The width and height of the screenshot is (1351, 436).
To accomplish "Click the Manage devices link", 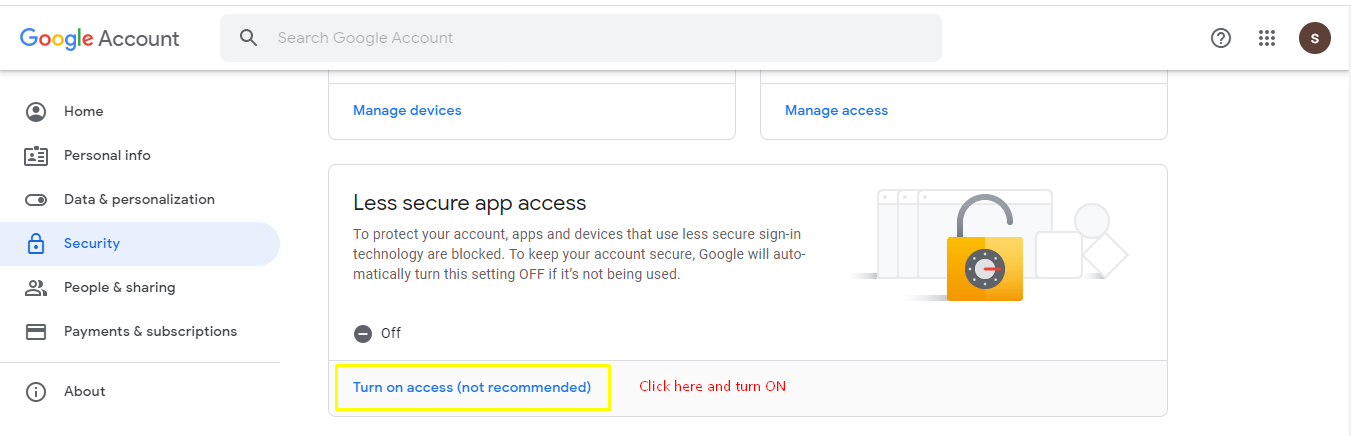I will point(407,110).
